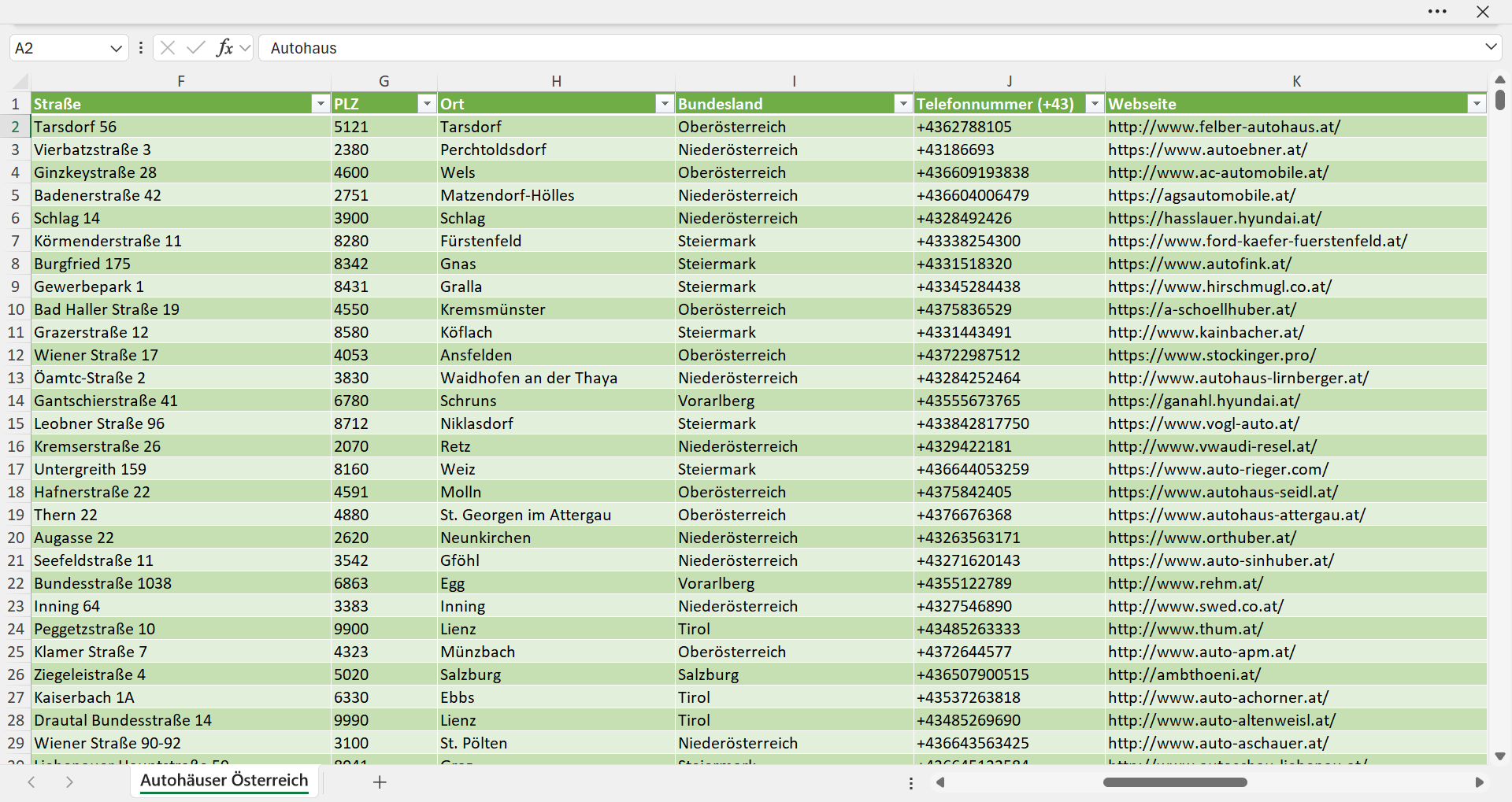Open link http://www.felber-autohaus.at/
This screenshot has width=1512, height=802.
[x=1224, y=127]
